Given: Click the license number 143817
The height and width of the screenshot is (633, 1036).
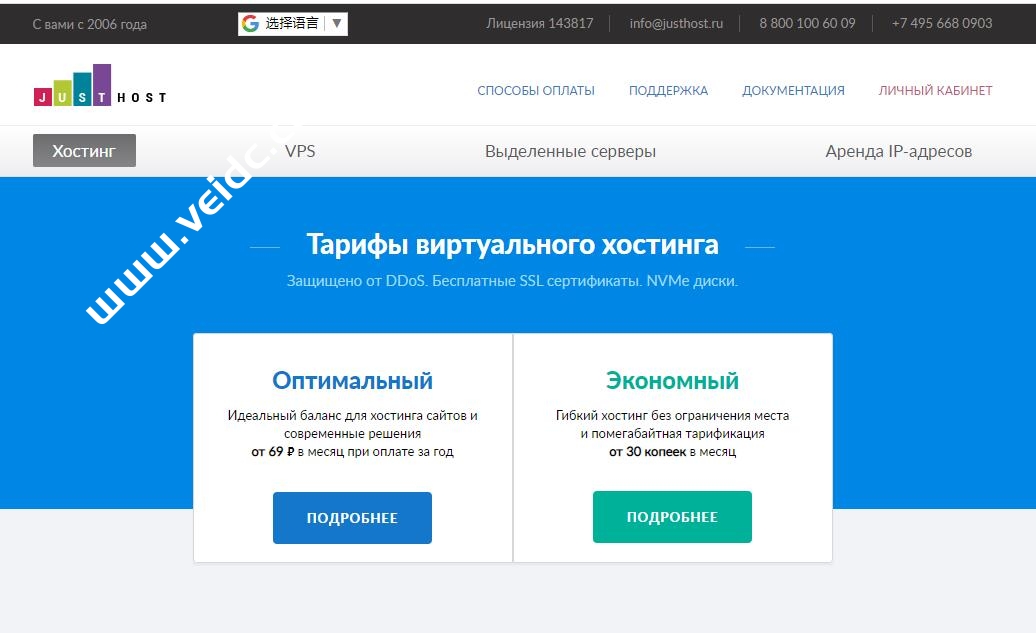Looking at the screenshot, I should pos(540,23).
